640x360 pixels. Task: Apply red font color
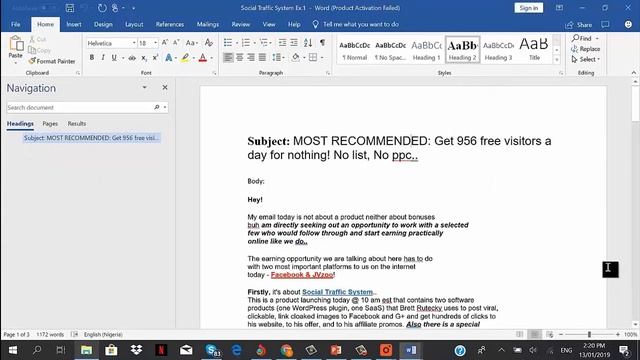[x=202, y=58]
